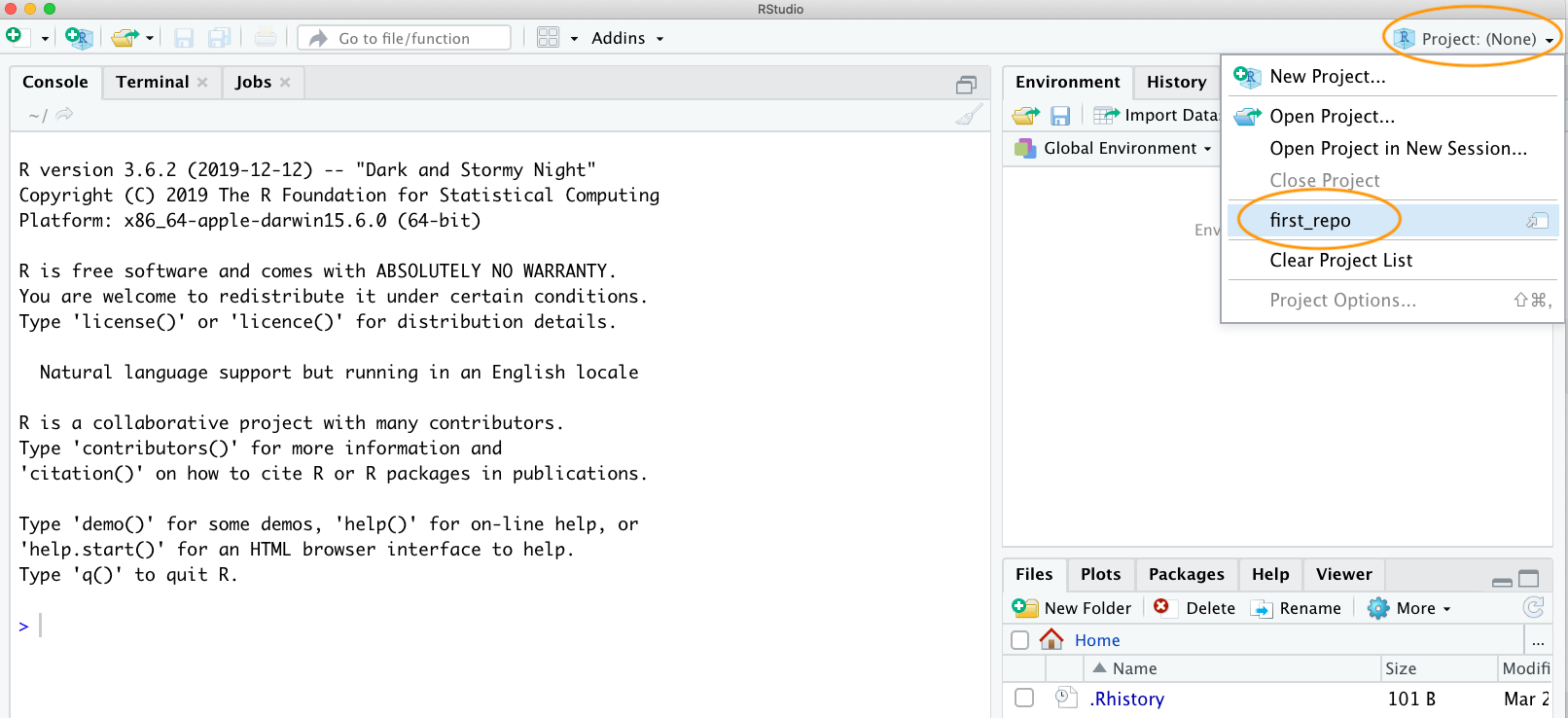Clear the console with broom icon
The image size is (1568, 718).
[x=968, y=116]
